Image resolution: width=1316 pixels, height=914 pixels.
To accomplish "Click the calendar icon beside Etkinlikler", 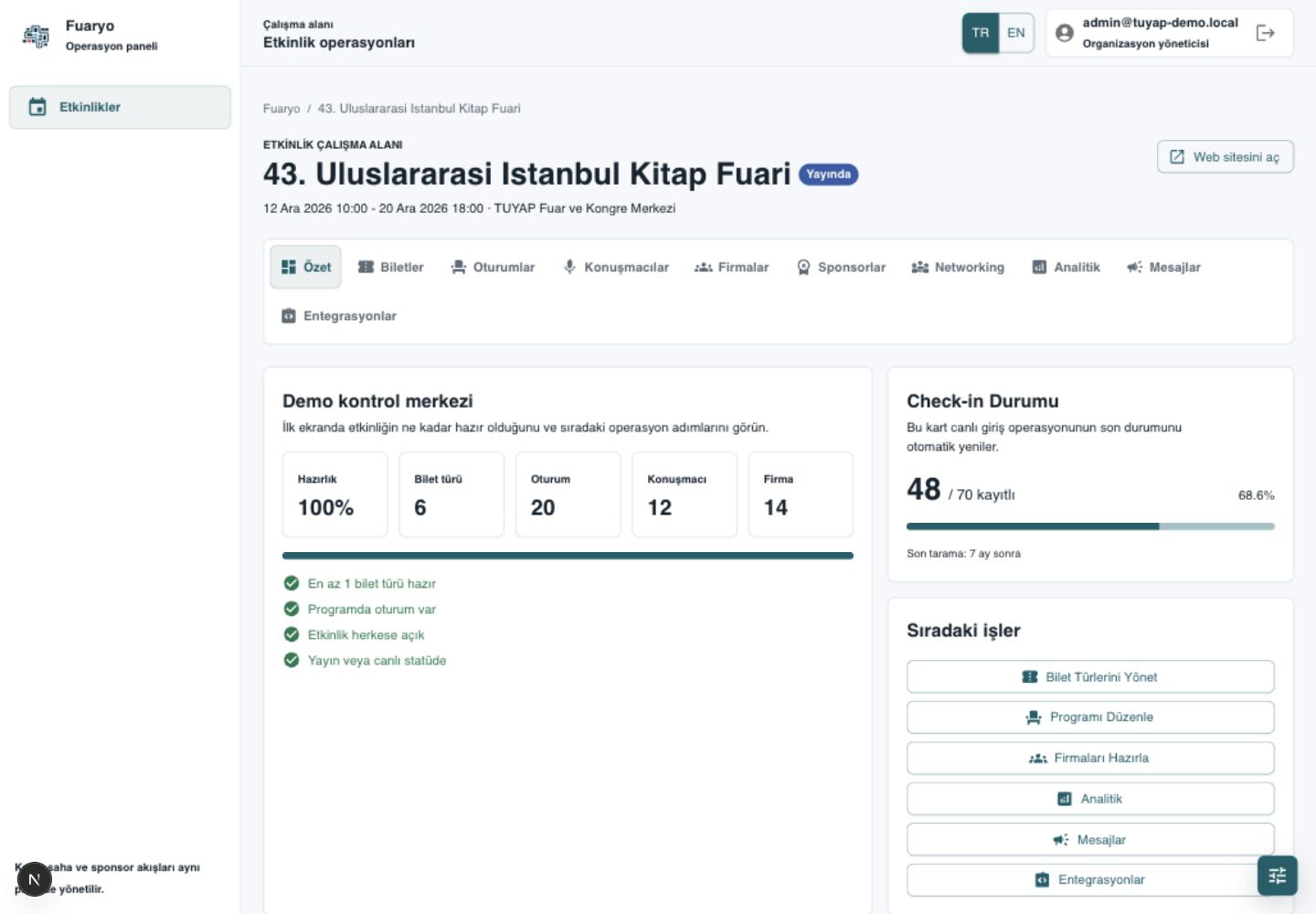I will pyautogui.click(x=37, y=107).
